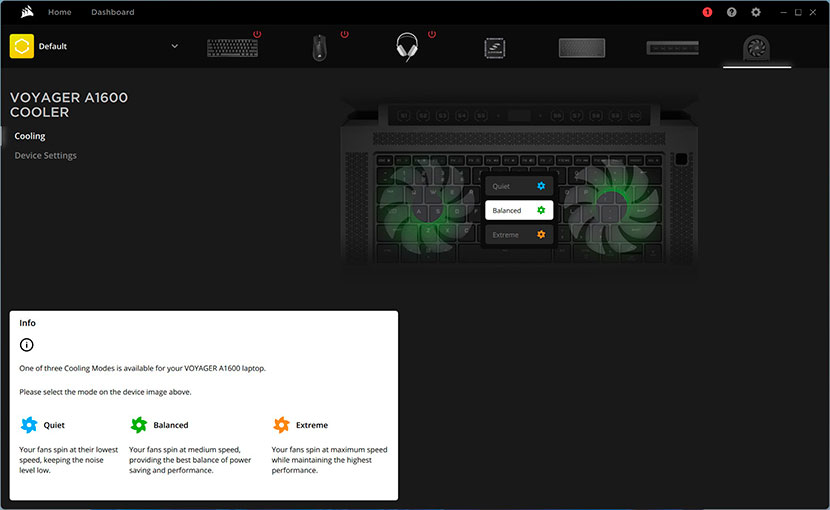Screen dimensions: 830x510
Task: Click the power indicator above the keyboard
Action: pos(257,34)
